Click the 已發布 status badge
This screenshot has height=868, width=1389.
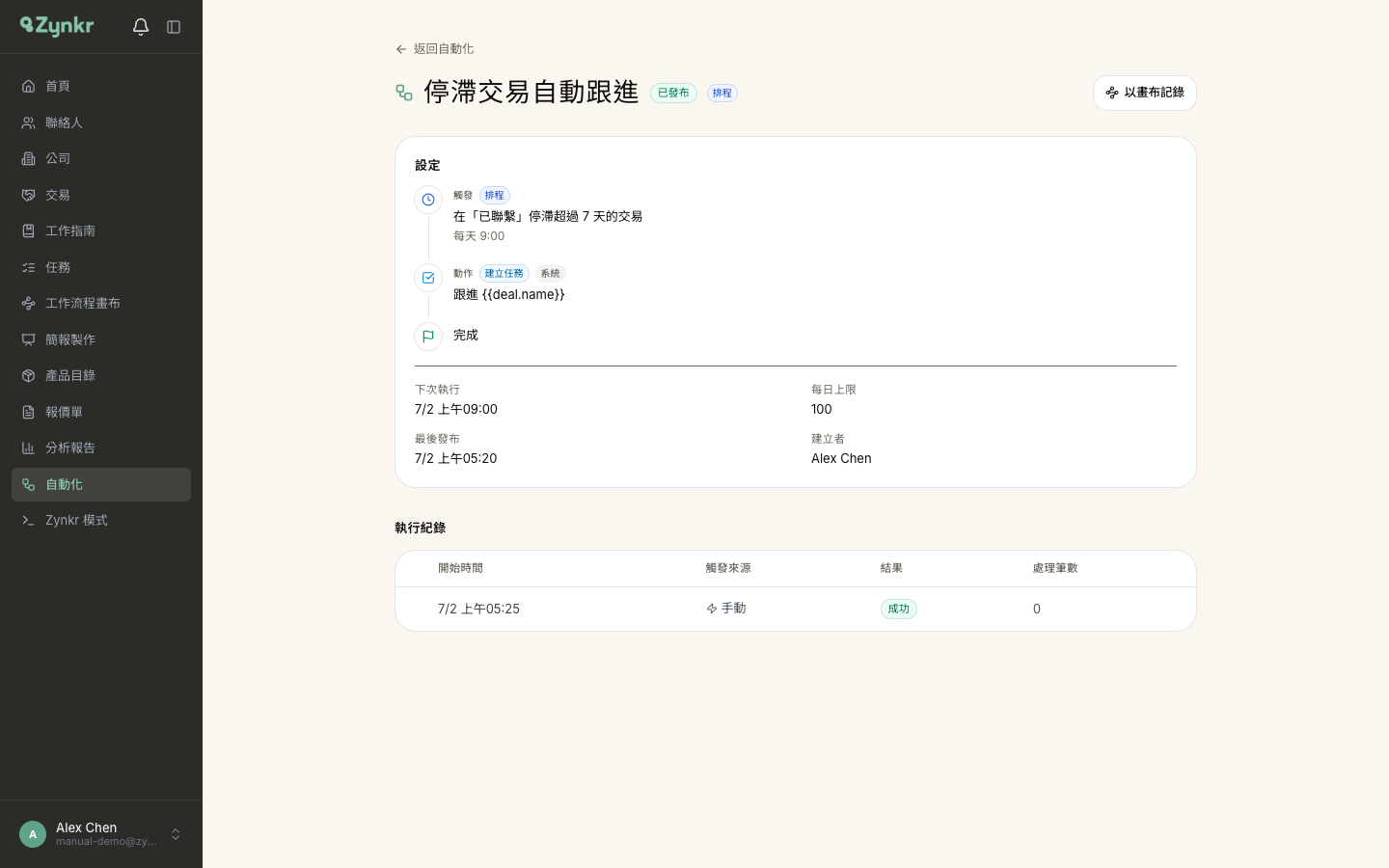[673, 93]
